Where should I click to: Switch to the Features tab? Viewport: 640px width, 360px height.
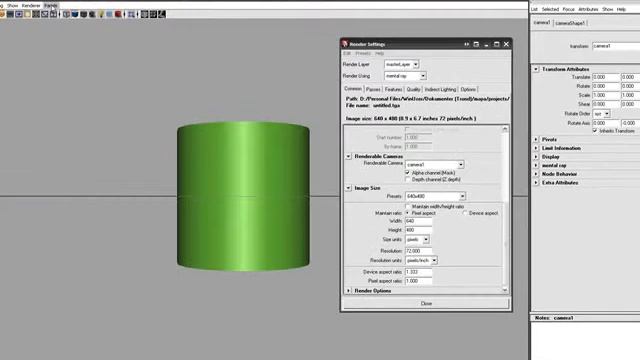click(x=393, y=89)
